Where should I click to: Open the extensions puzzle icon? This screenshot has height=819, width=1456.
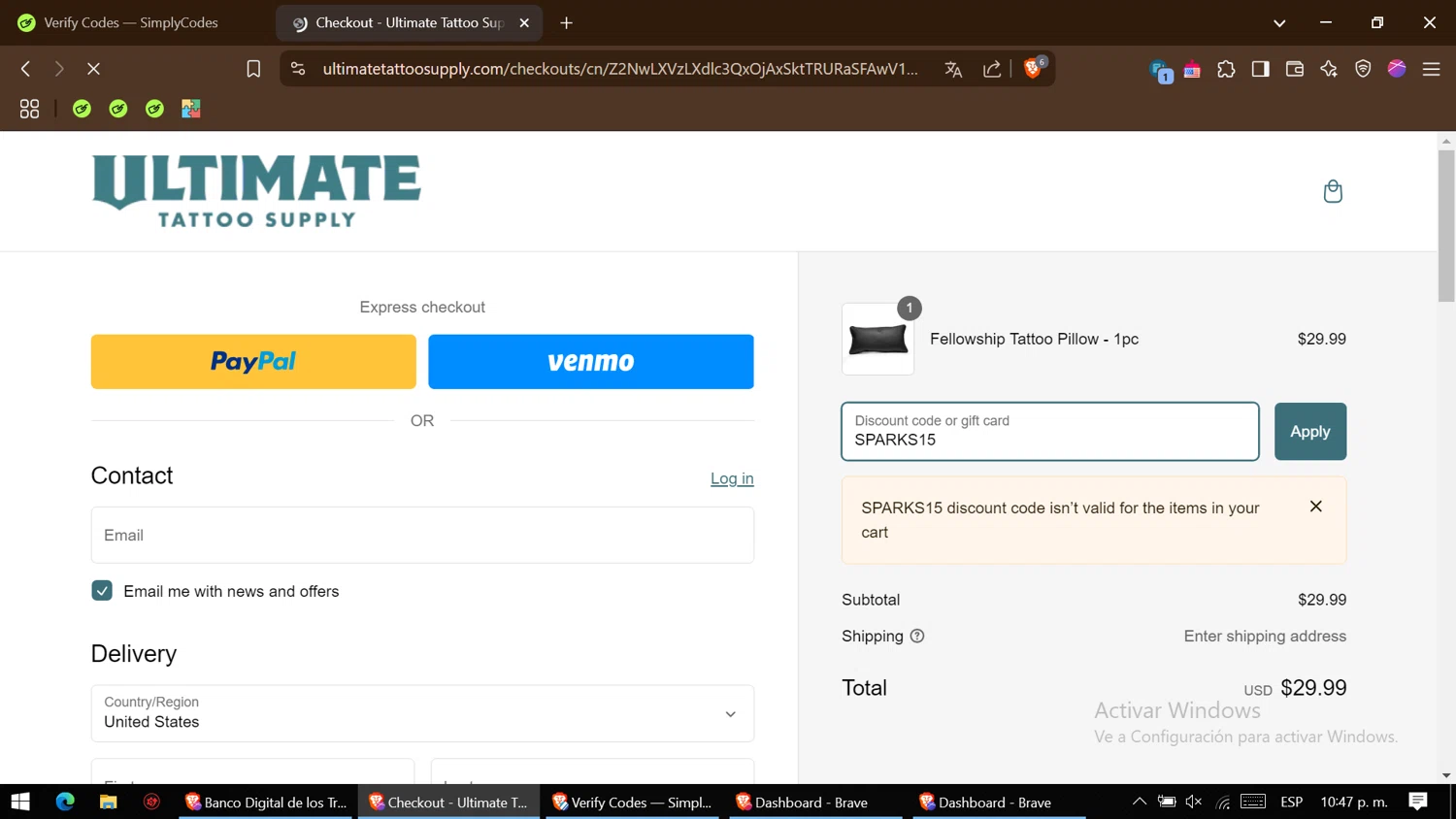point(1226,69)
